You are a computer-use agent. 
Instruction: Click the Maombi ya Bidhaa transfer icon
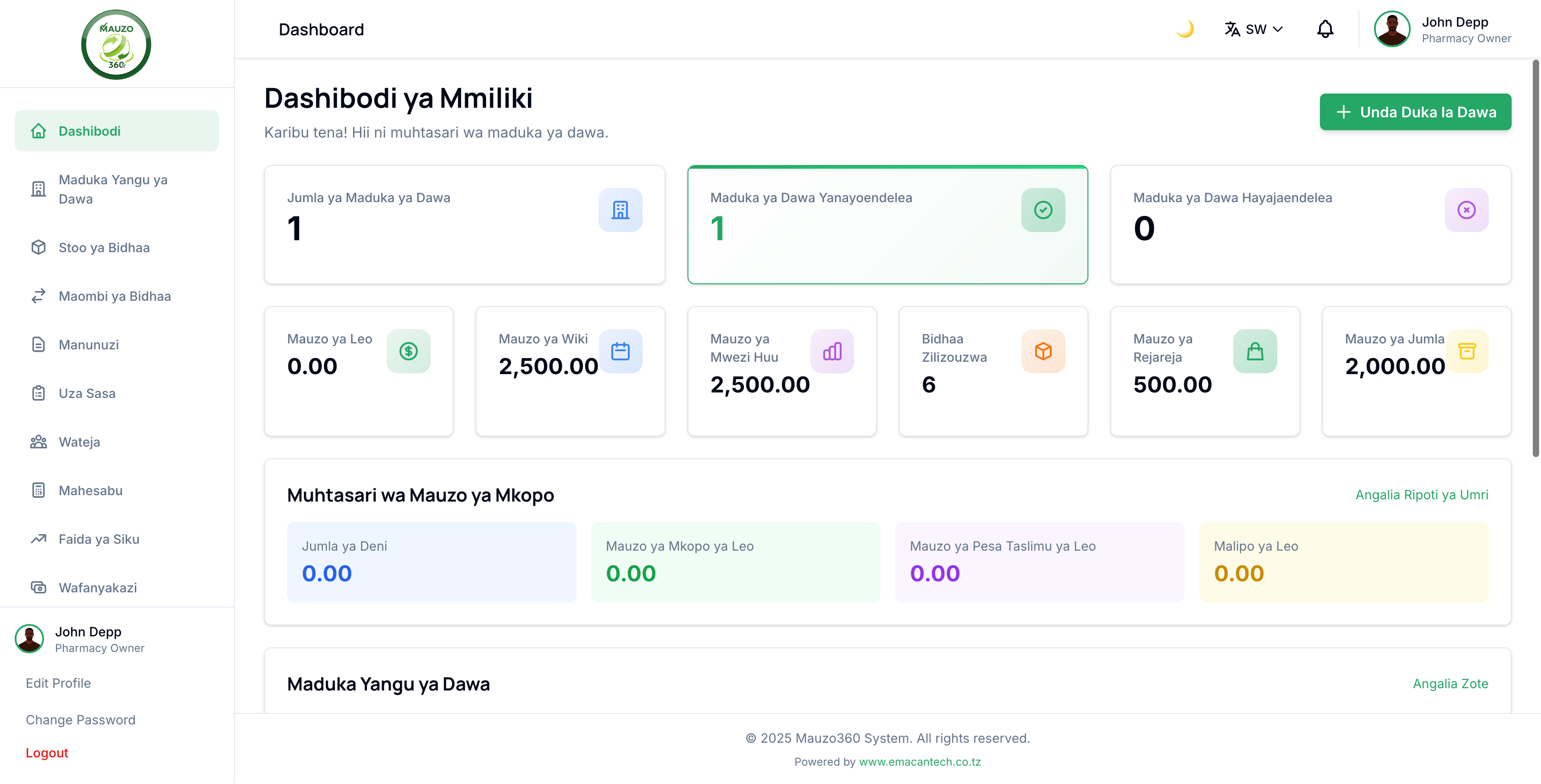tap(38, 296)
